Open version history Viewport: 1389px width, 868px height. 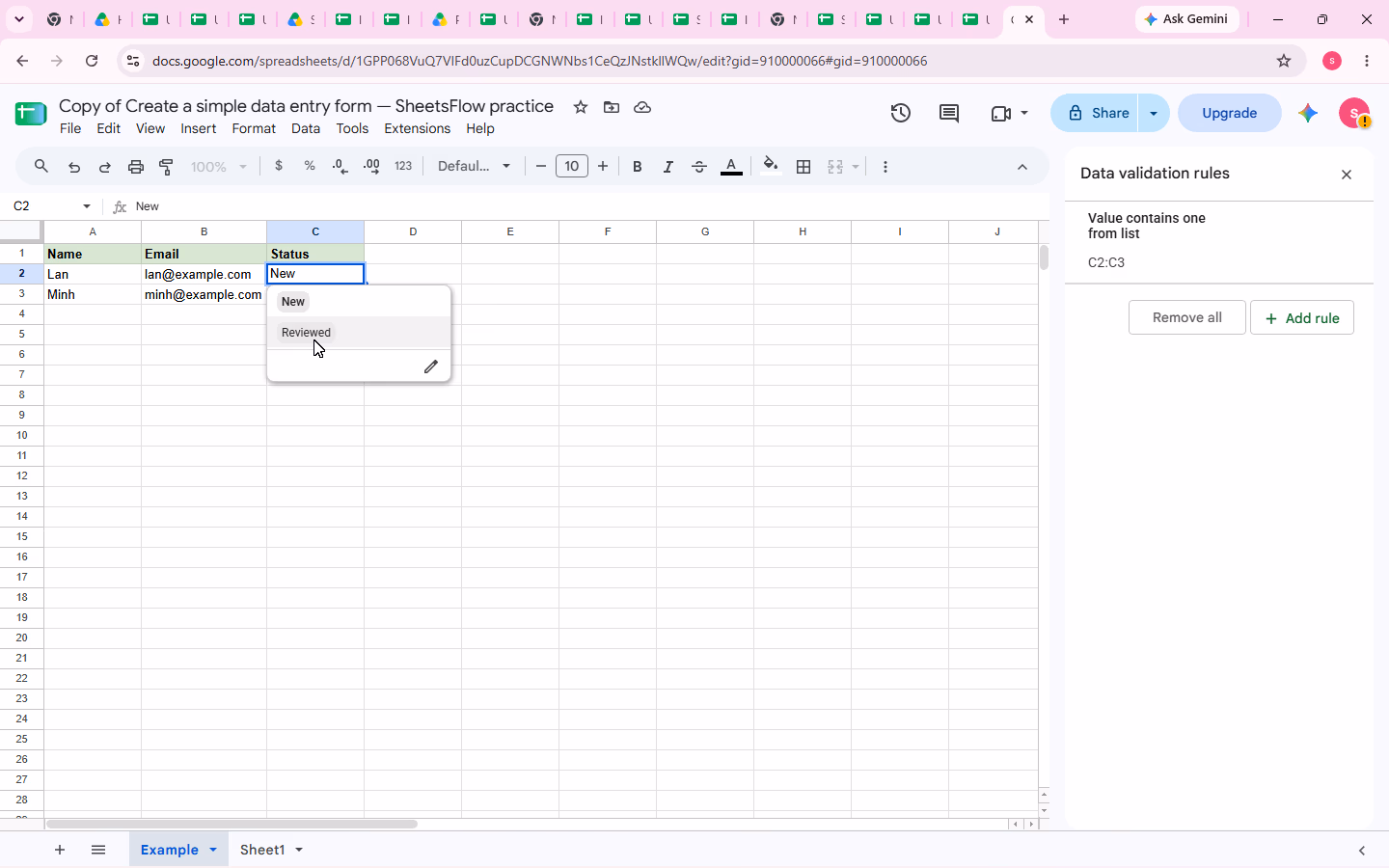click(x=901, y=113)
